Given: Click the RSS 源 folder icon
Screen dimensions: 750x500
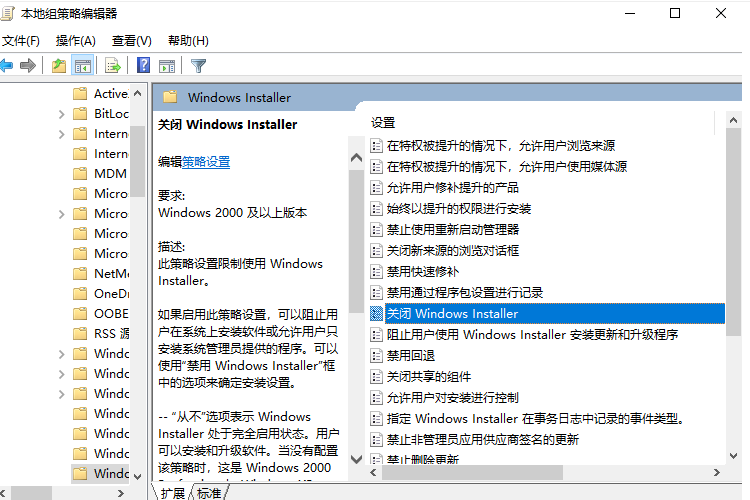Looking at the screenshot, I should (80, 333).
